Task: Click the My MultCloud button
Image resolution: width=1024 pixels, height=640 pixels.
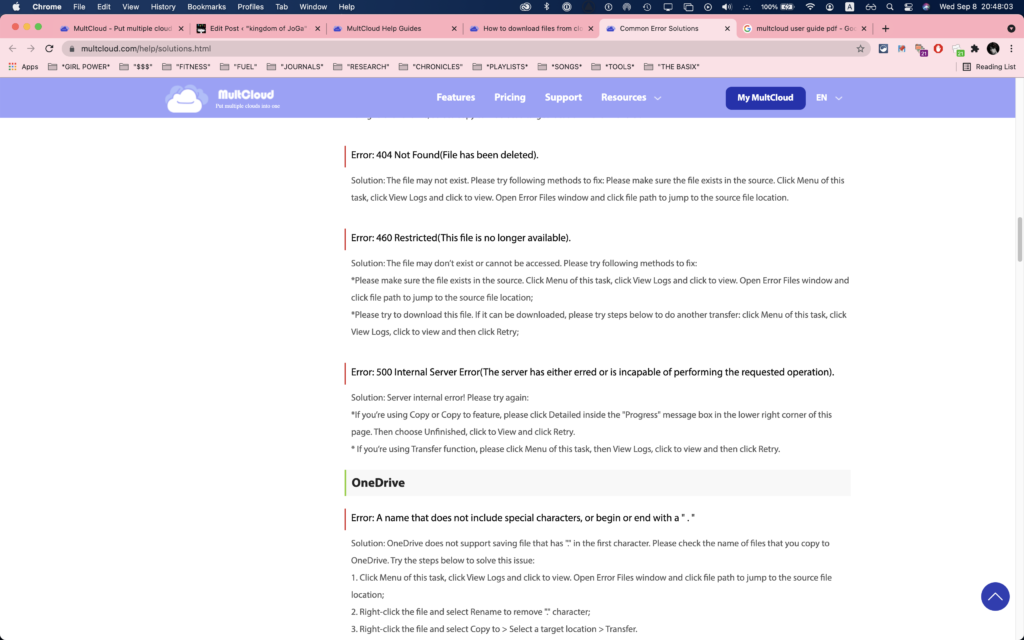Action: (x=765, y=98)
